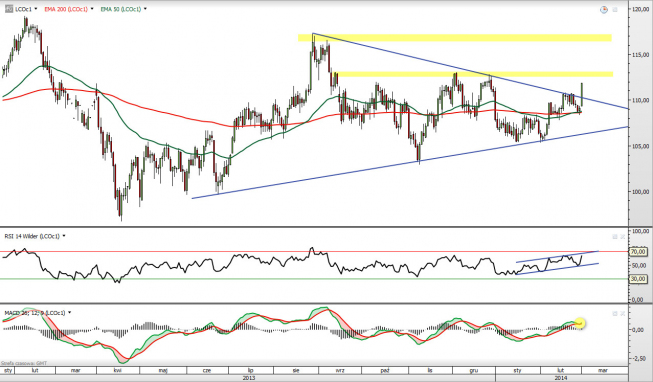653x382 pixels.
Task: Open the EMA 50 (LCOc1) dropdown arrow
Action: click(145, 9)
